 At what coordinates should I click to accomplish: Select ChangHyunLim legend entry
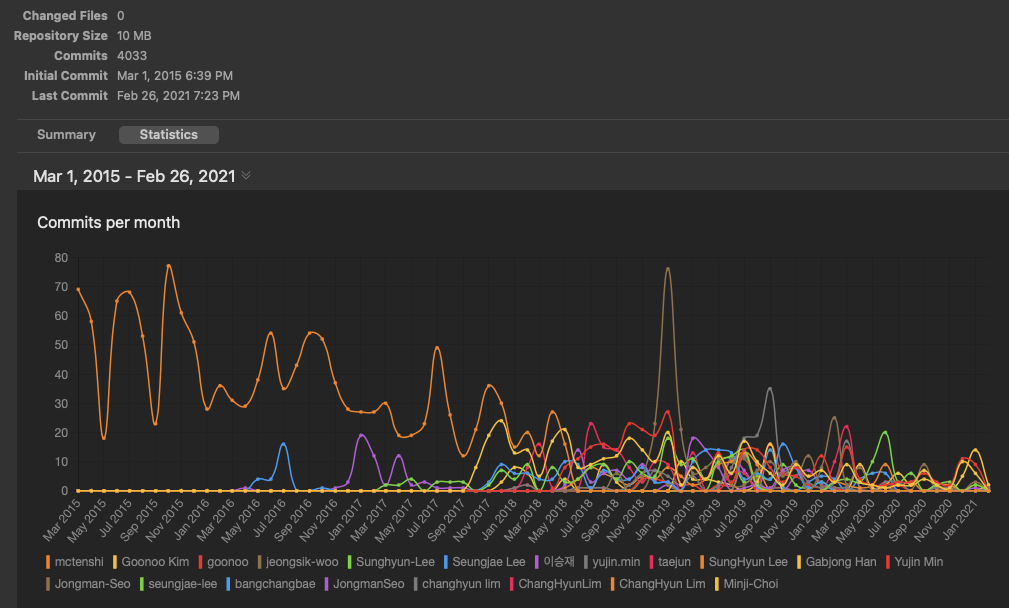(555, 584)
